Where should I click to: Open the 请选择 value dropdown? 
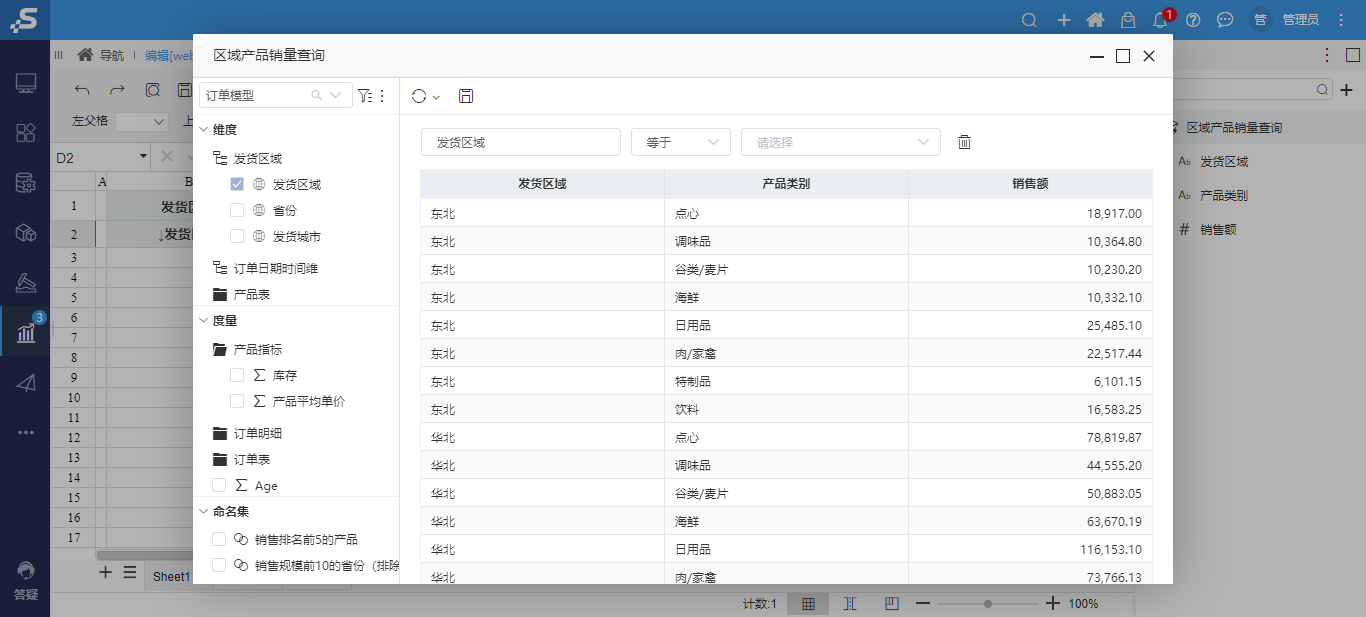[841, 142]
